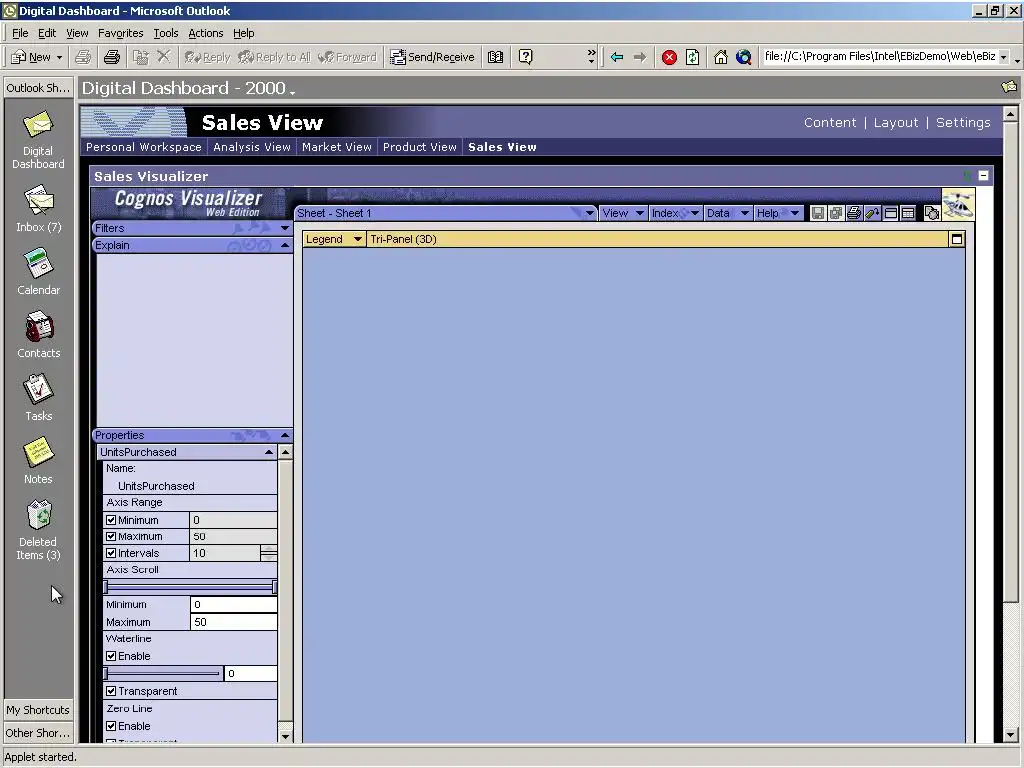Switch to the Market View tab

[x=336, y=147]
